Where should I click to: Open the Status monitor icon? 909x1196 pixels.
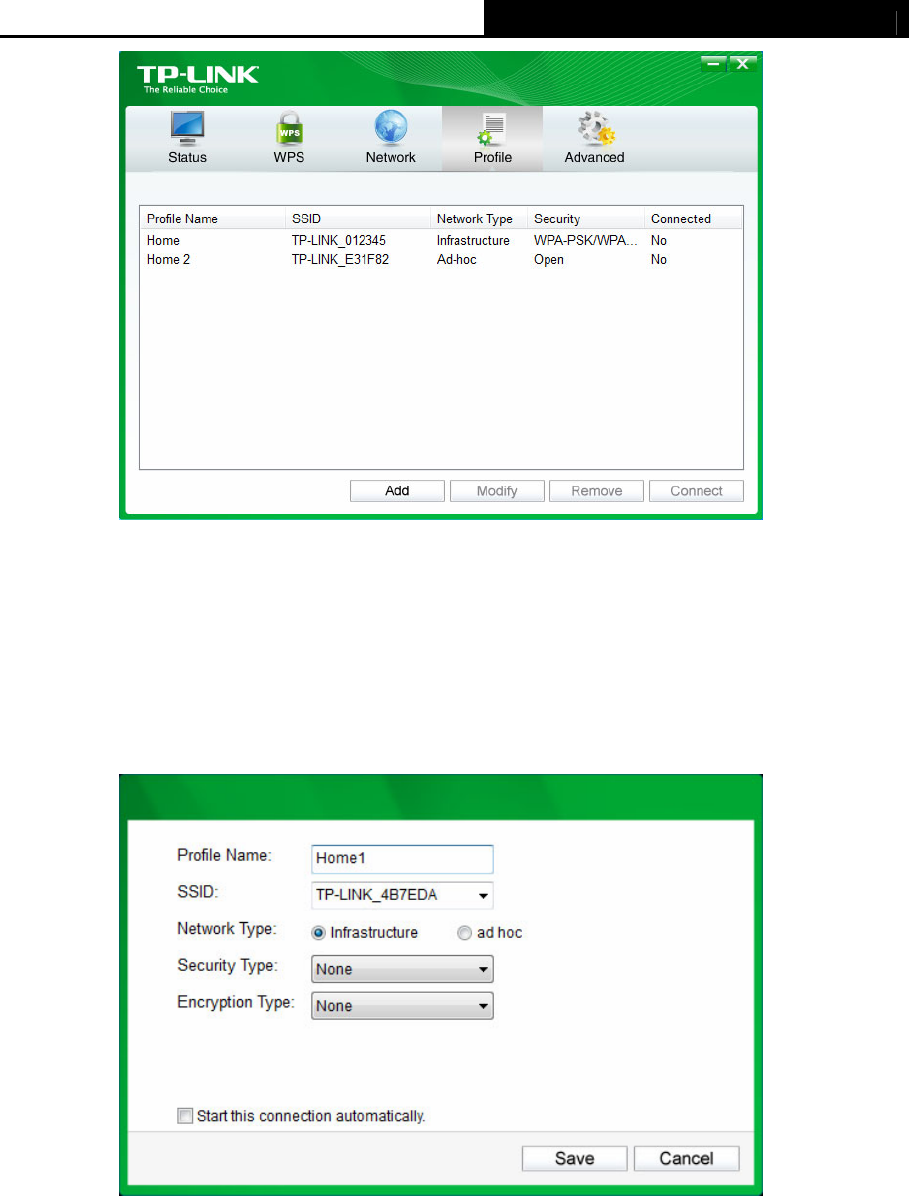click(187, 128)
